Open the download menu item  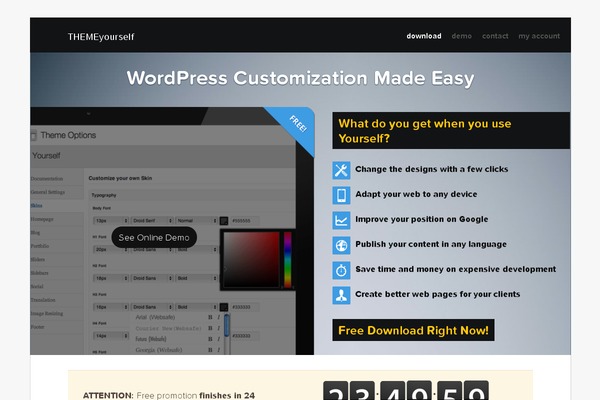tap(424, 36)
